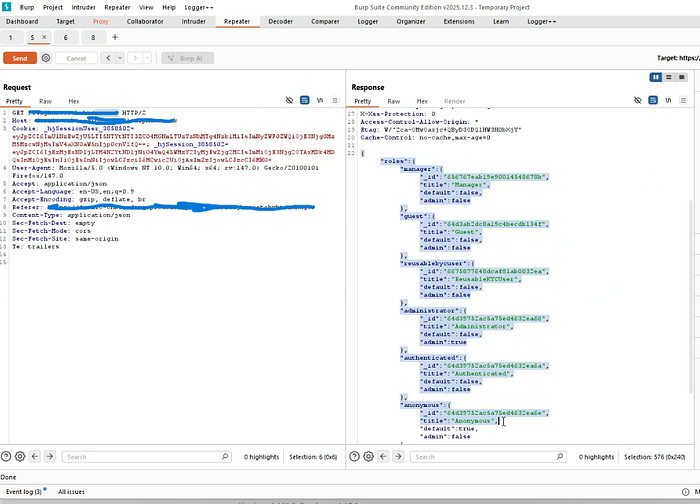Switch to the Logger tab
This screenshot has width=700, height=504.
tap(367, 21)
